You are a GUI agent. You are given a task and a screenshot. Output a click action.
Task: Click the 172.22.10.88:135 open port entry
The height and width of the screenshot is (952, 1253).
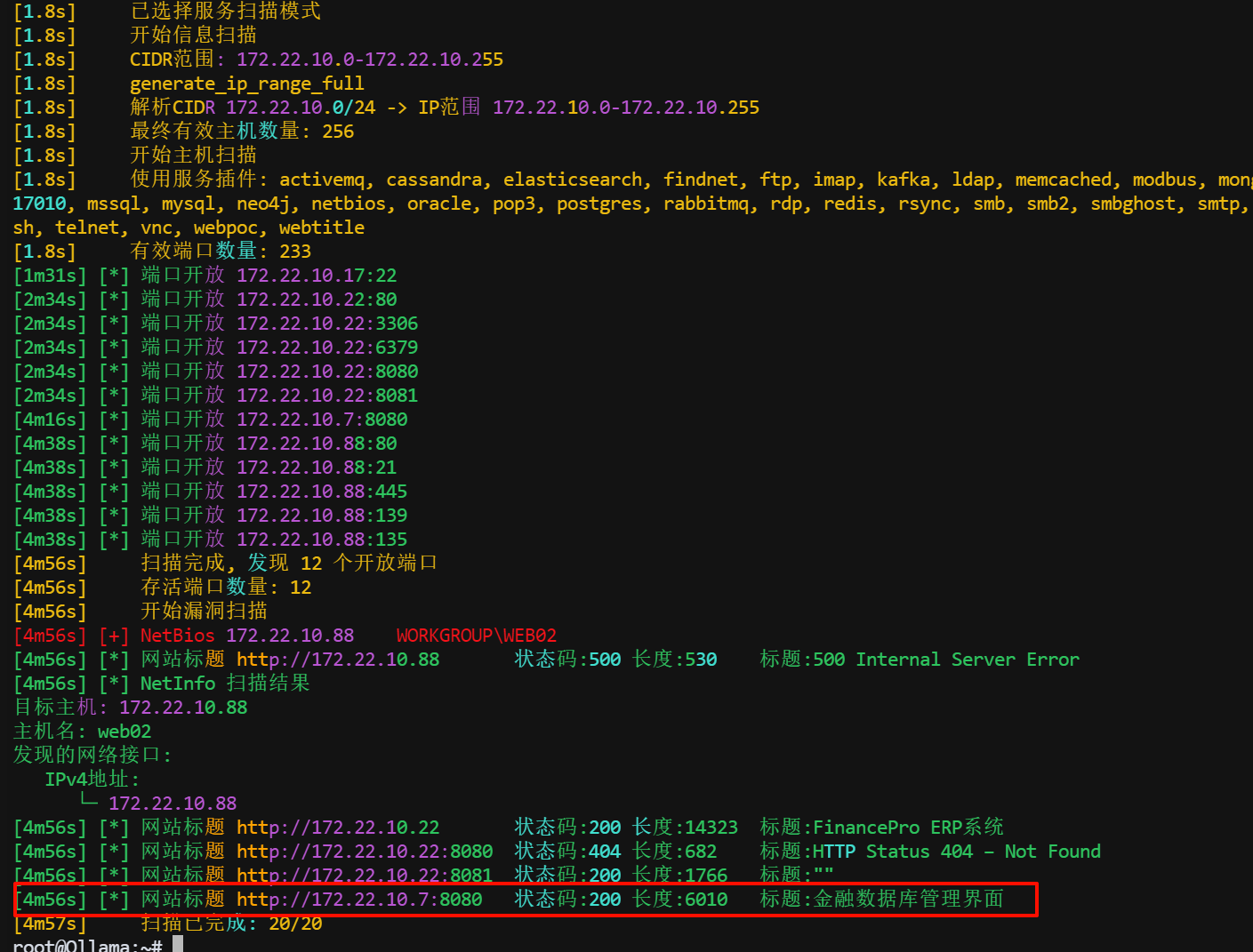321,540
